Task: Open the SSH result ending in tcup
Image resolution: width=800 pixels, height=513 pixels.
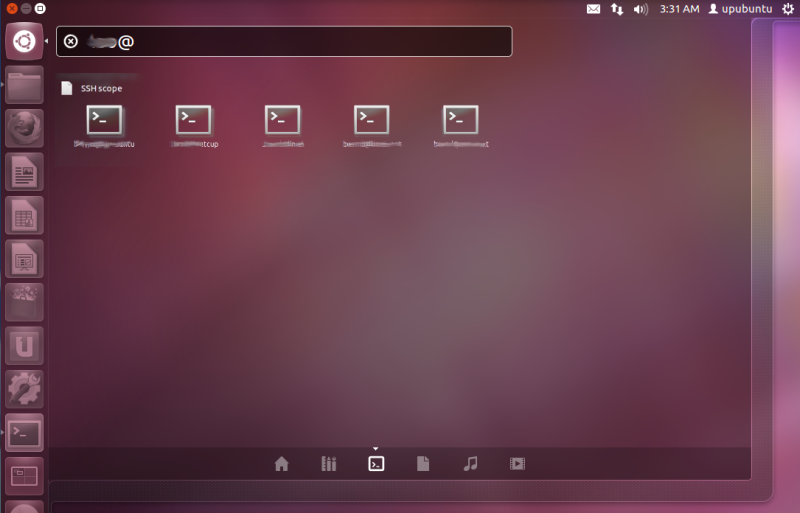Action: click(x=194, y=127)
